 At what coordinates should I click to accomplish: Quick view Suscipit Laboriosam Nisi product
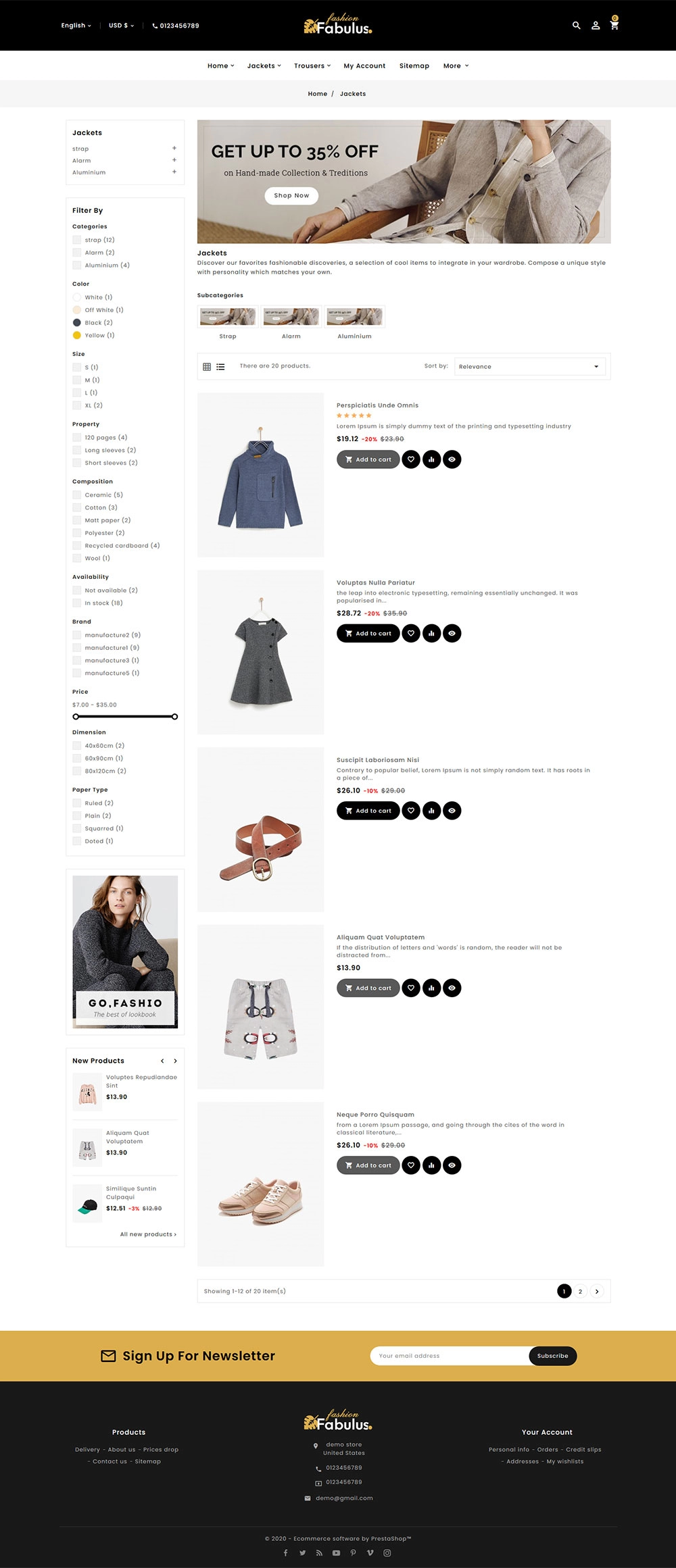452,811
